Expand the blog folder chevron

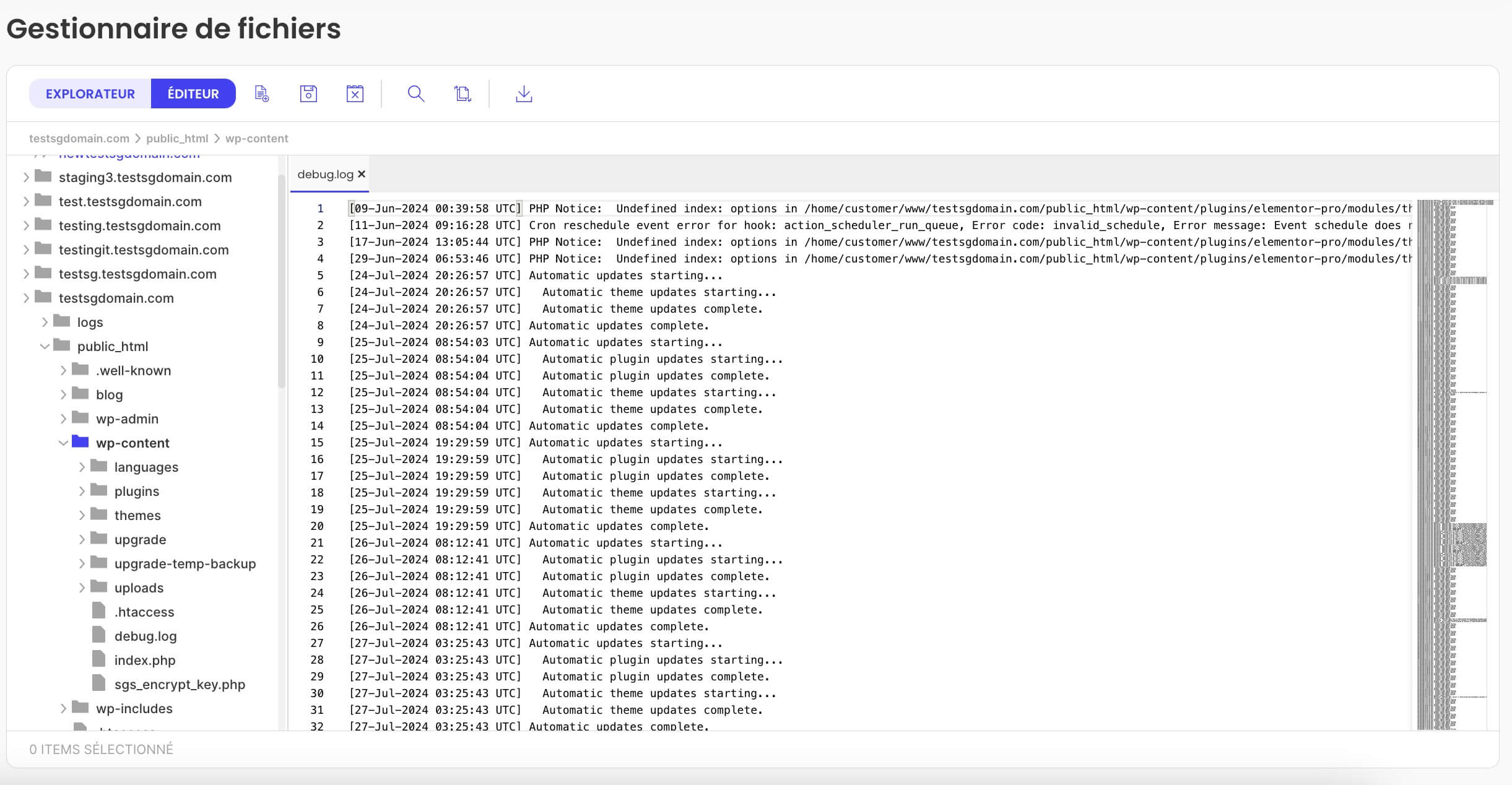[63, 394]
